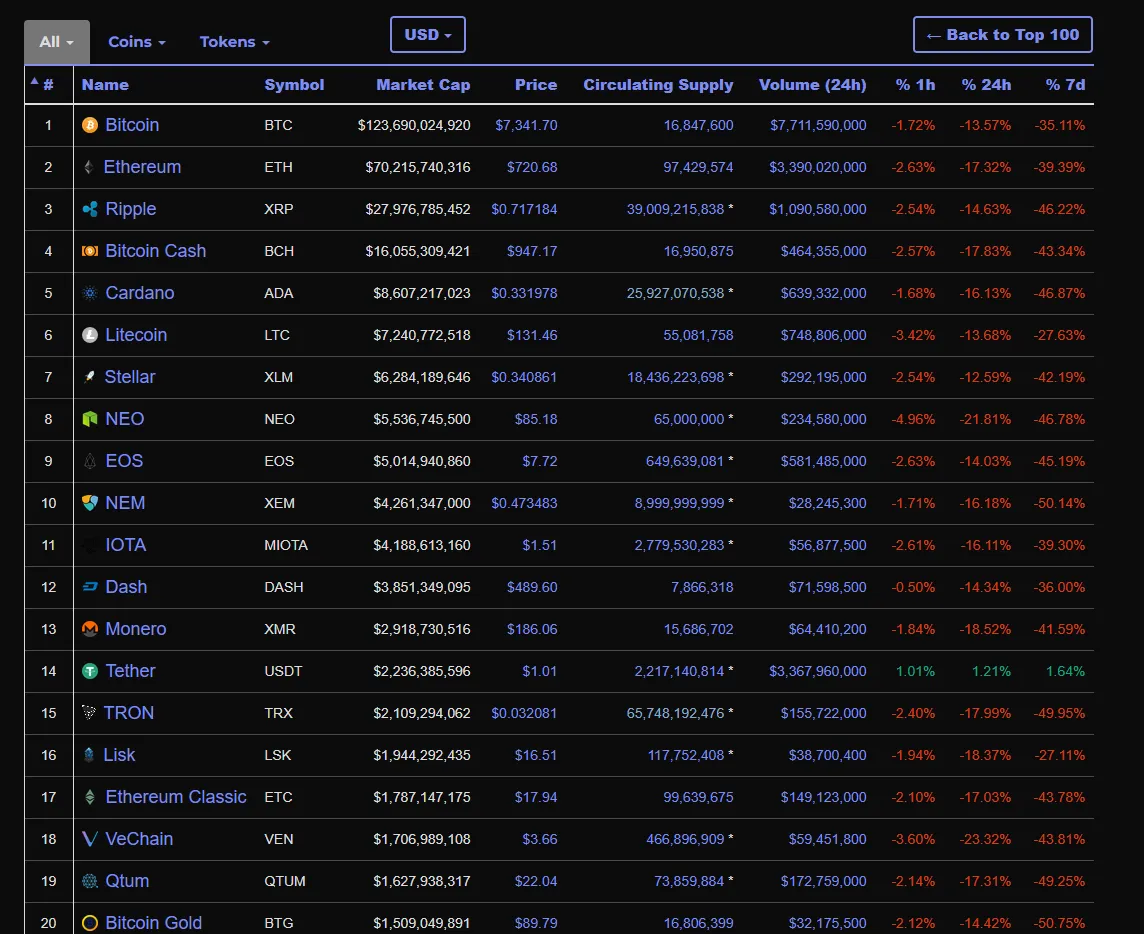Viewport: 1144px width, 934px height.
Task: Click the NEO logo icon
Action: coord(90,419)
